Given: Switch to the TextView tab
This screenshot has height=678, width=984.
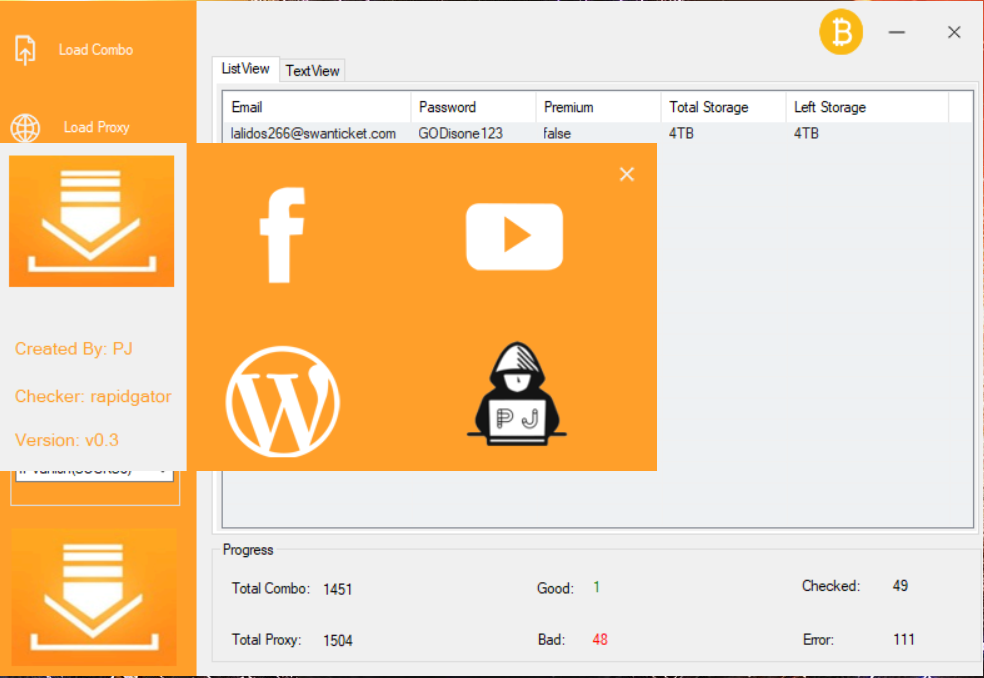Looking at the screenshot, I should click(313, 71).
